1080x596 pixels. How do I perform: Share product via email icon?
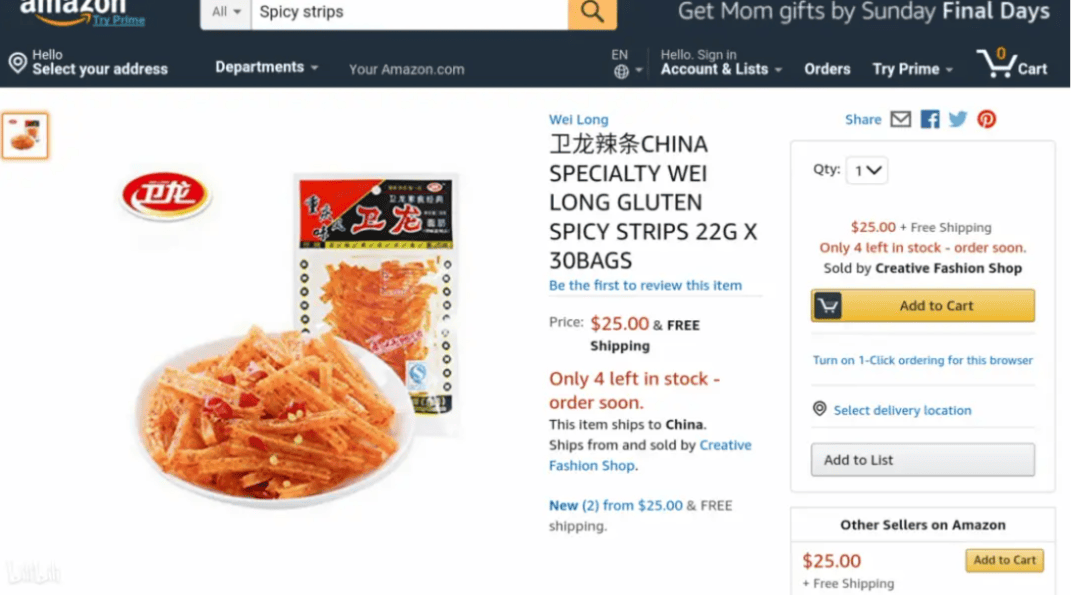tap(900, 119)
